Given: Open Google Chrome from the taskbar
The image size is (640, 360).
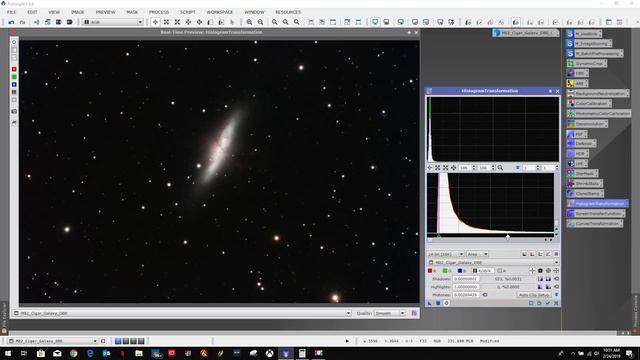Looking at the screenshot, I should tap(73, 353).
